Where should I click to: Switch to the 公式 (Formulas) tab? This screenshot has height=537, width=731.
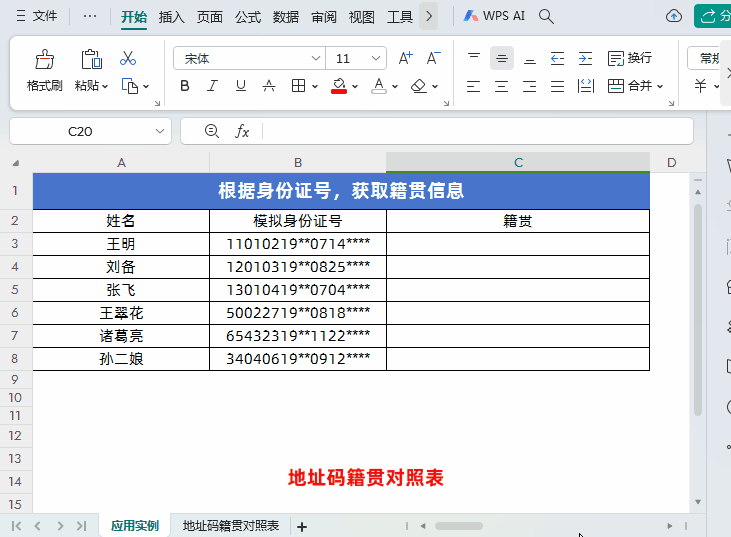tap(248, 17)
